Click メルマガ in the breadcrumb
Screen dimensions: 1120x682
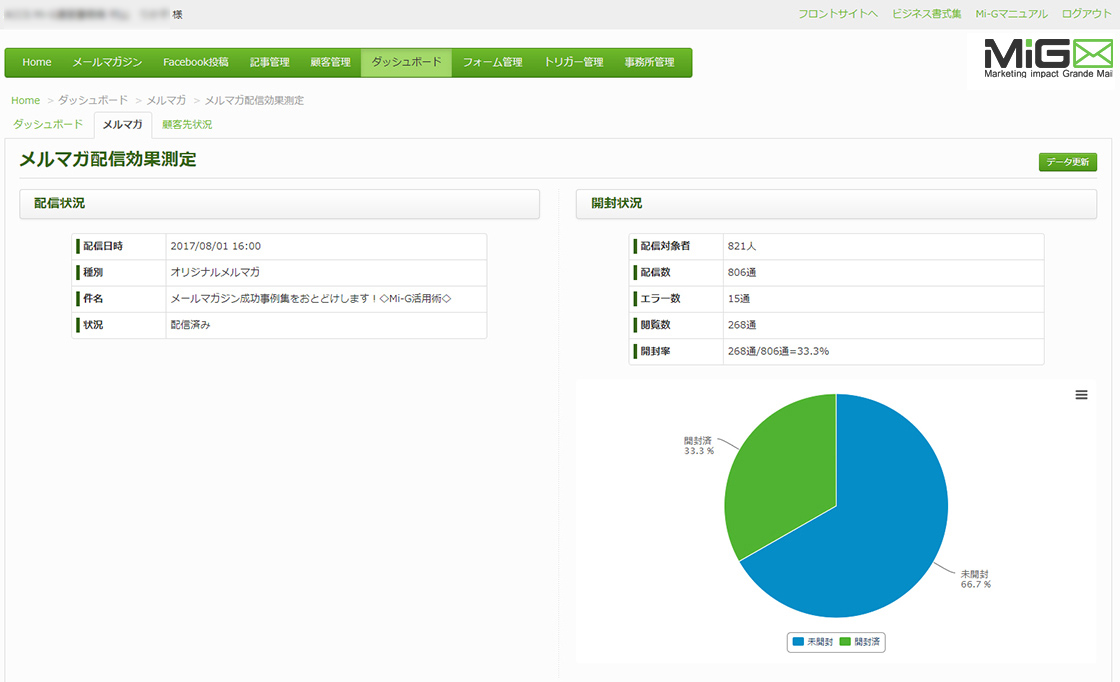tap(166, 101)
